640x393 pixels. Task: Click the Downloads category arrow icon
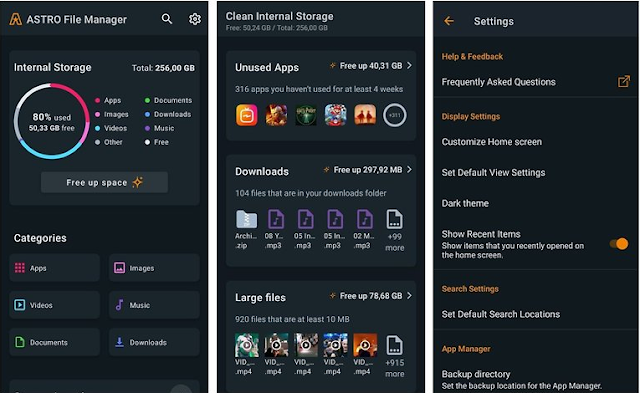coord(119,342)
